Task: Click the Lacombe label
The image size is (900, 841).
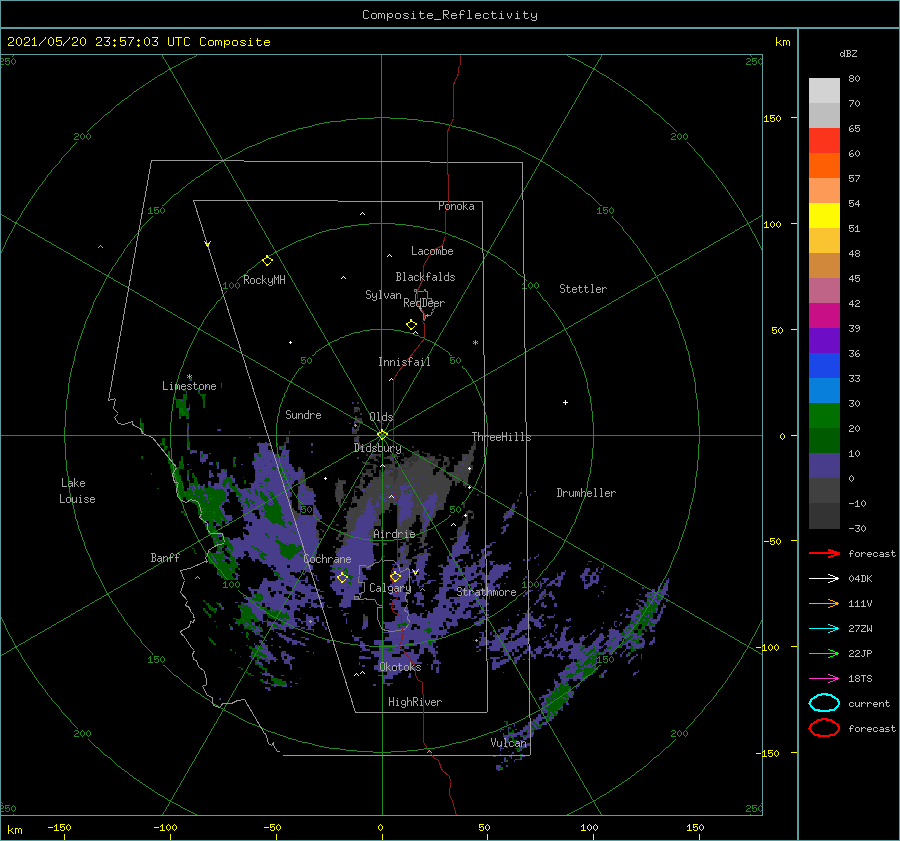Action: (x=432, y=251)
